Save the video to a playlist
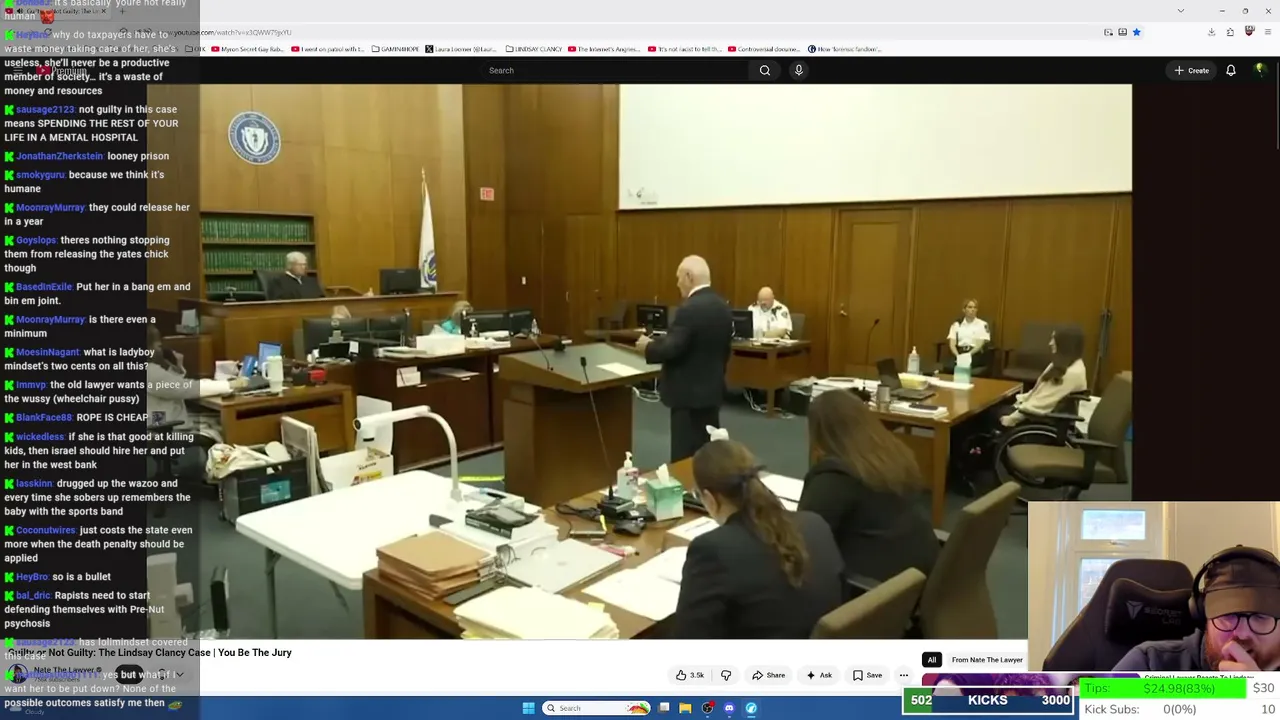Image resolution: width=1280 pixels, height=720 pixels. (x=867, y=675)
